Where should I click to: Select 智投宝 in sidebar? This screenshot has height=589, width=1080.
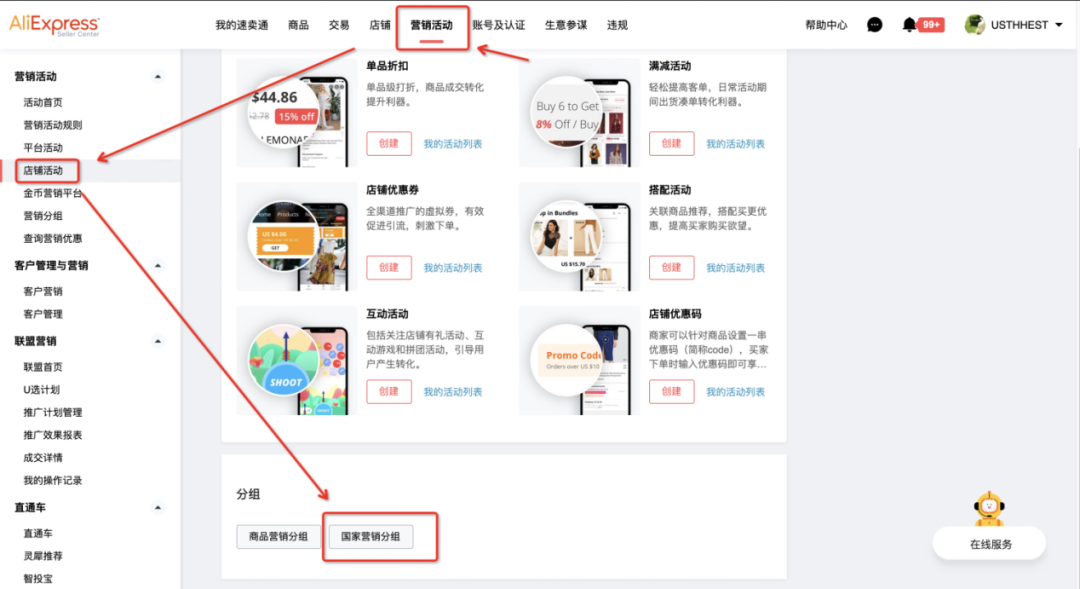(x=38, y=579)
